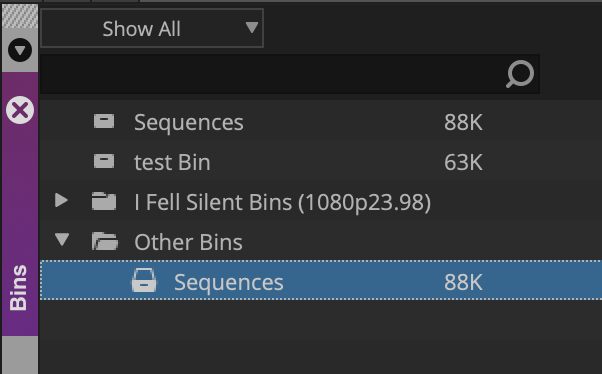Open the circular fast menu button
The width and height of the screenshot is (602, 374).
[x=20, y=50]
